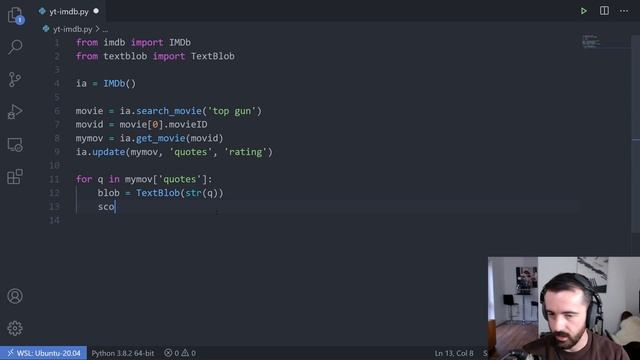Click get_movie on line 8
Screen dimensions: 640x360
[160, 138]
